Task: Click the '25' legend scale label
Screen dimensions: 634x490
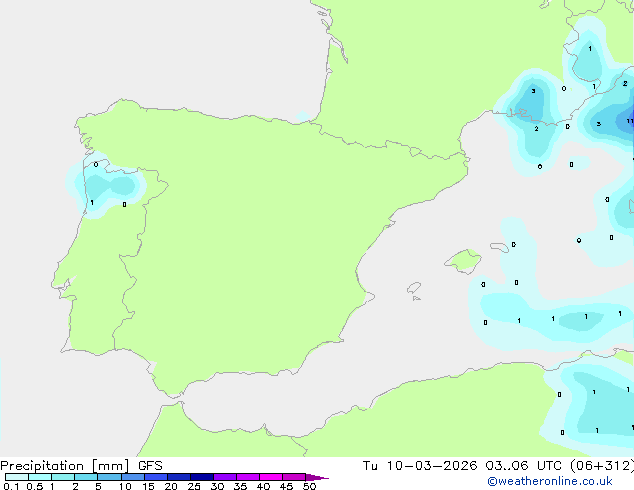Action: pyautogui.click(x=194, y=486)
